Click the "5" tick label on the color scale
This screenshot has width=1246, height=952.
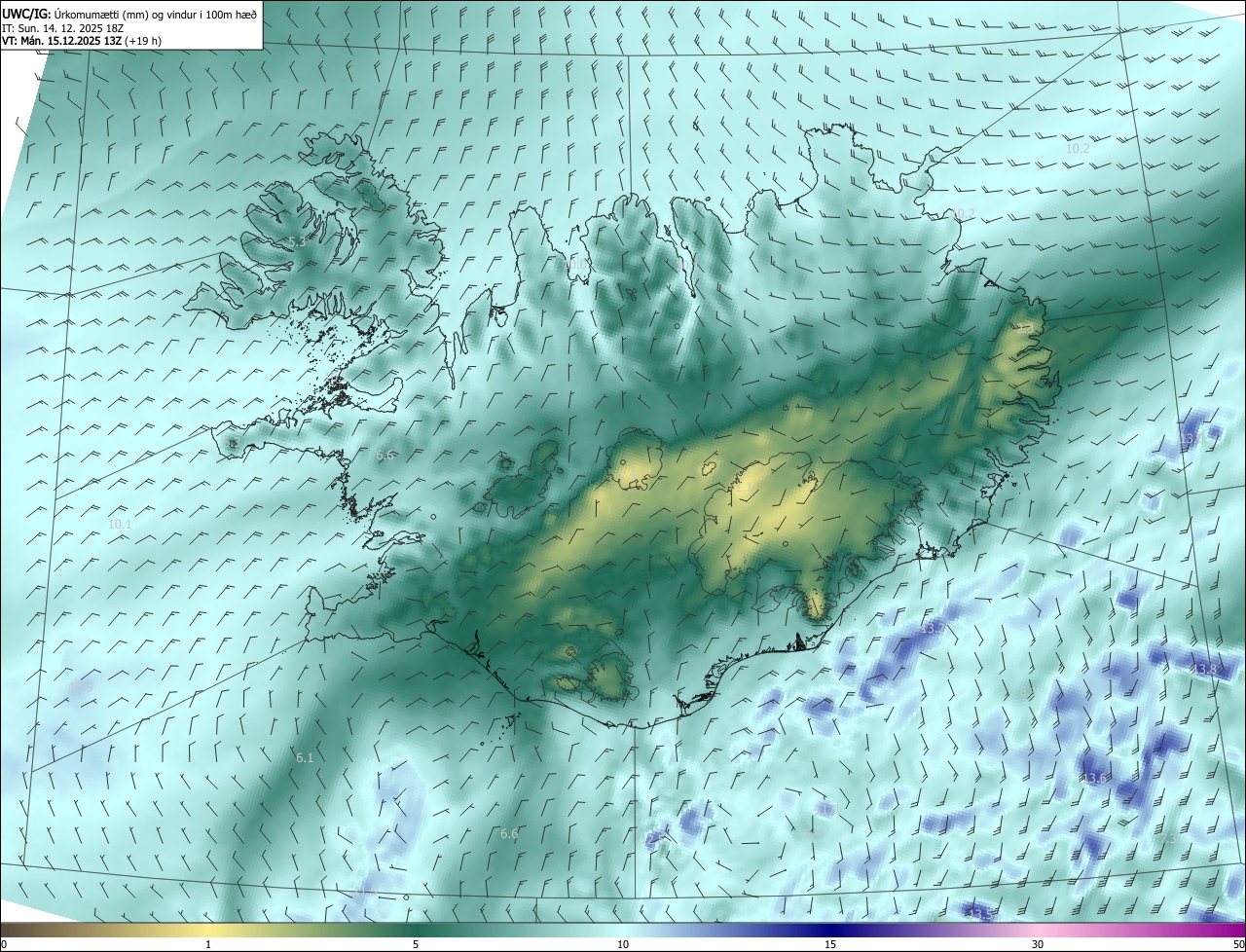click(x=416, y=944)
